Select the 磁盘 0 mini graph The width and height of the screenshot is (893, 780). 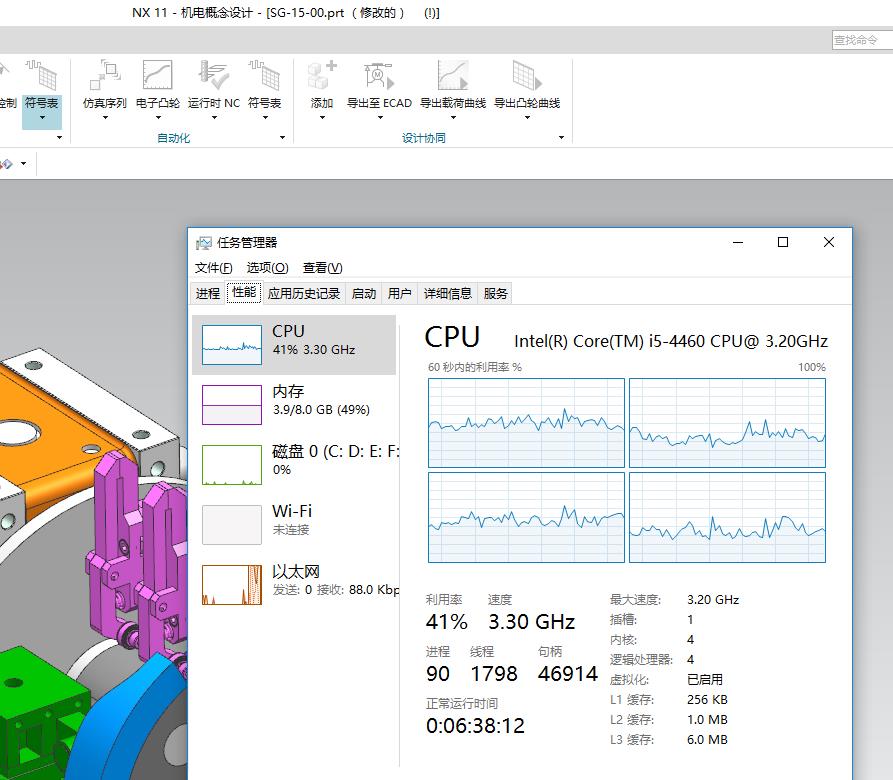pyautogui.click(x=232, y=465)
